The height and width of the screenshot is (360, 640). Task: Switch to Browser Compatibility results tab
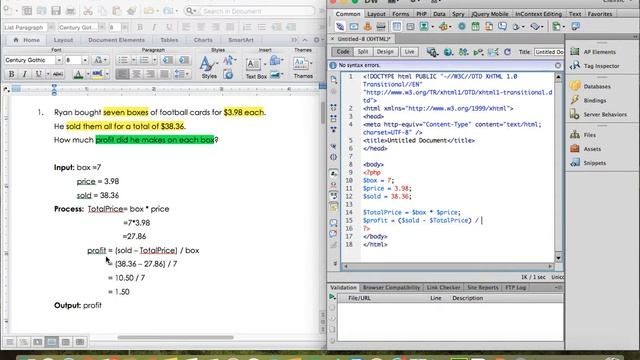click(391, 287)
